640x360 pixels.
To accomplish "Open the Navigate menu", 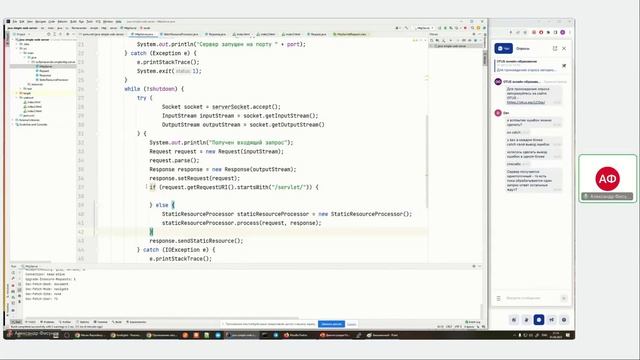I will [x=40, y=22].
